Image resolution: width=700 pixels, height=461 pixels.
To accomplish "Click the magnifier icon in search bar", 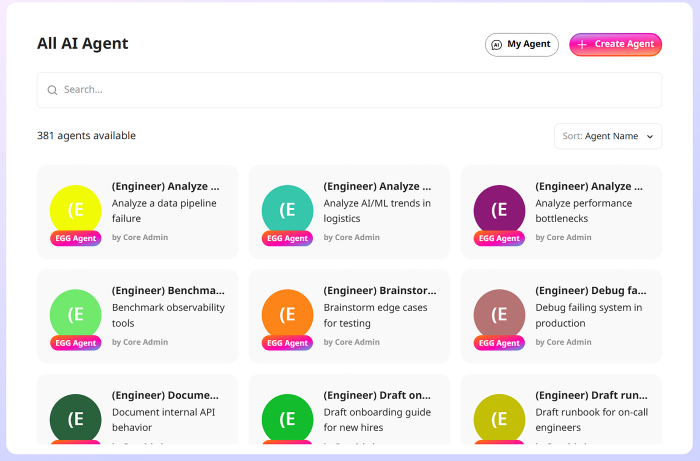I will coord(52,90).
